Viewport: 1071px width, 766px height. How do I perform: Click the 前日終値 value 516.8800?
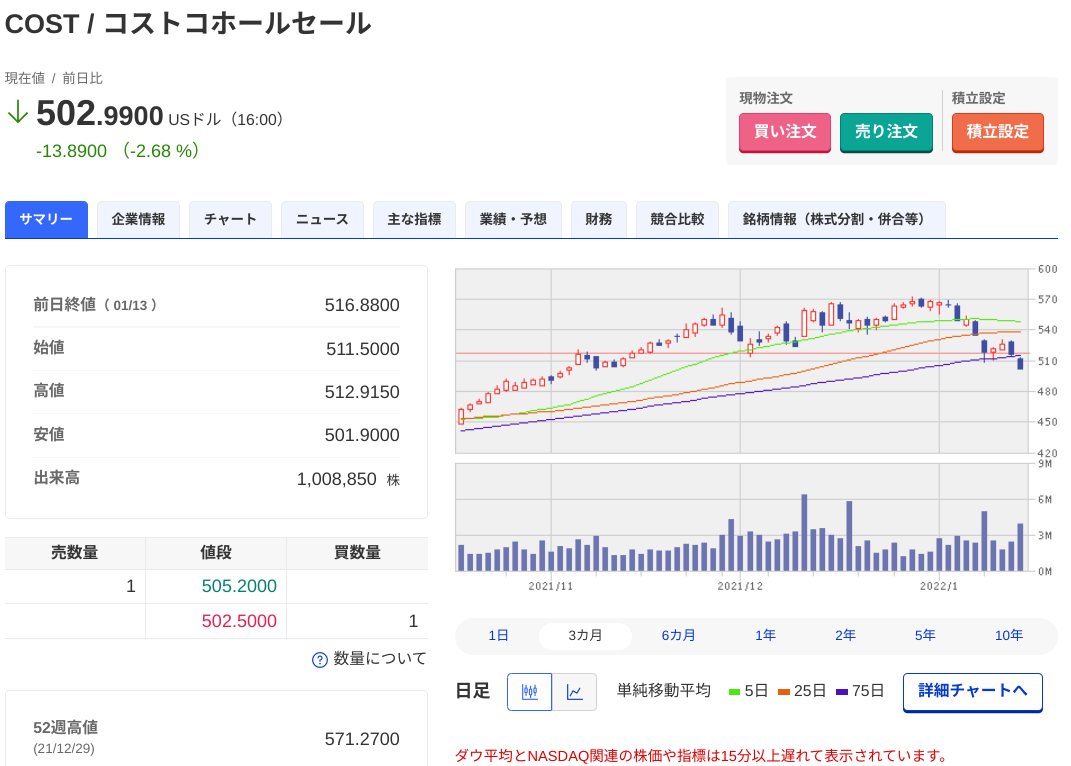pos(362,305)
